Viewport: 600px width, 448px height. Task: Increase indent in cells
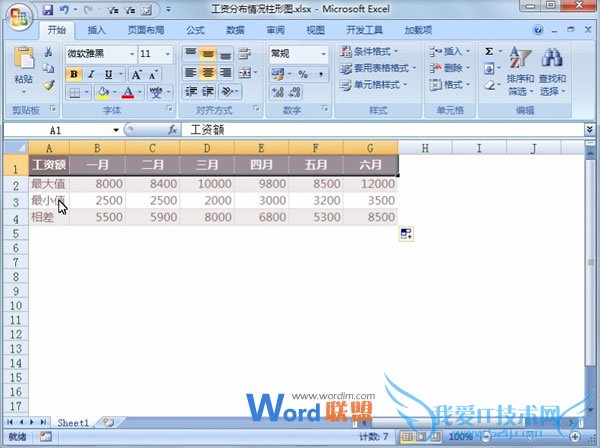208,91
